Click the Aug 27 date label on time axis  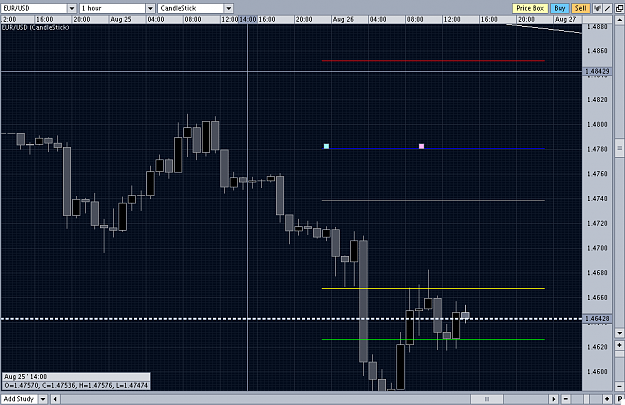[x=565, y=19]
